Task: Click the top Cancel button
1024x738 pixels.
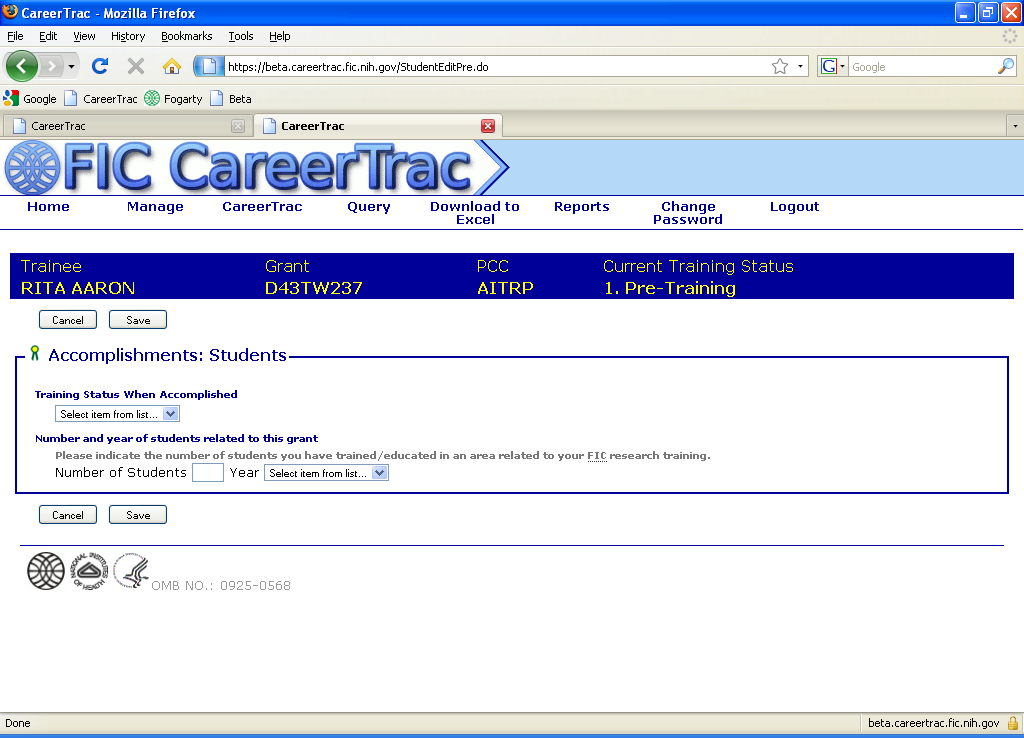Action: pos(68,320)
